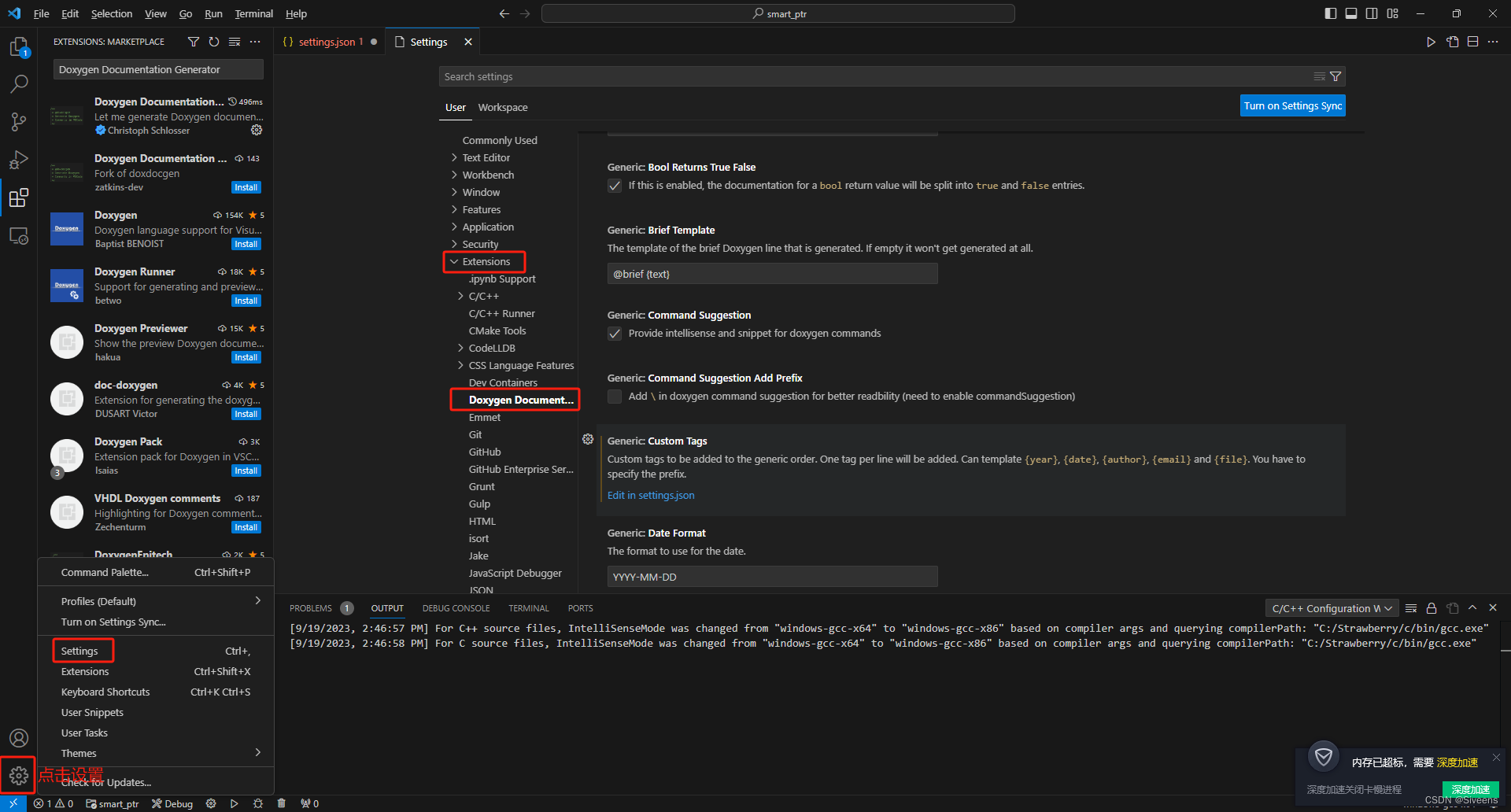Click Edit in settings.json link
The height and width of the screenshot is (812, 1511).
tap(651, 496)
